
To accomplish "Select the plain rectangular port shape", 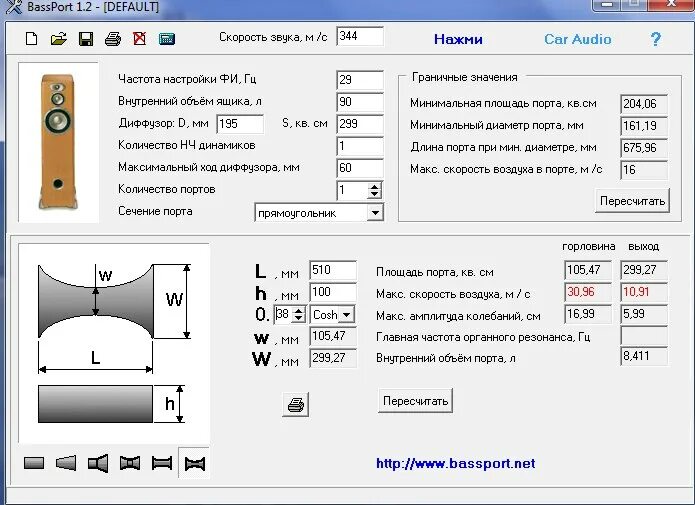I will pos(34,463).
